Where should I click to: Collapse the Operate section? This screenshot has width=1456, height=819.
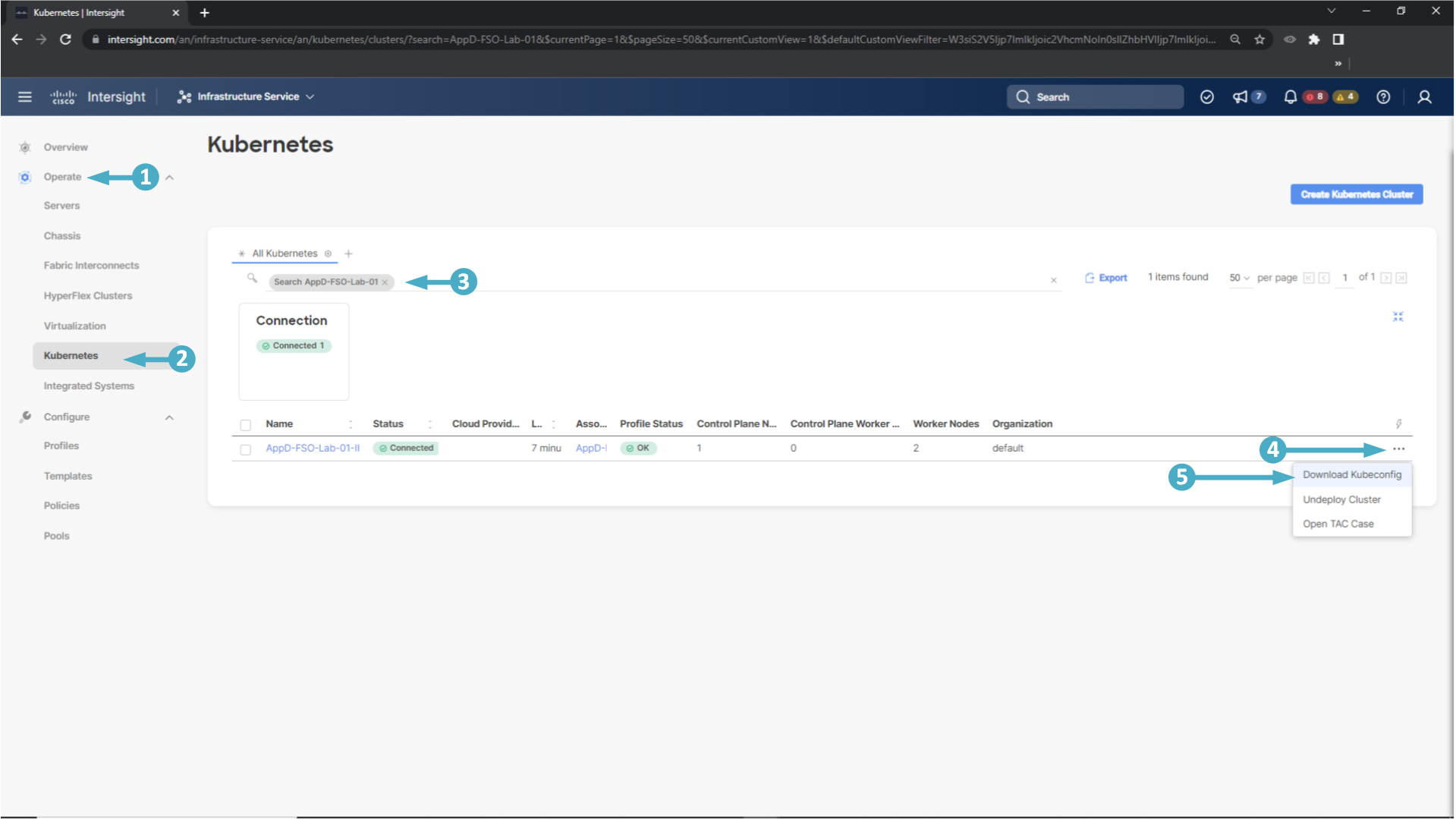(x=169, y=178)
